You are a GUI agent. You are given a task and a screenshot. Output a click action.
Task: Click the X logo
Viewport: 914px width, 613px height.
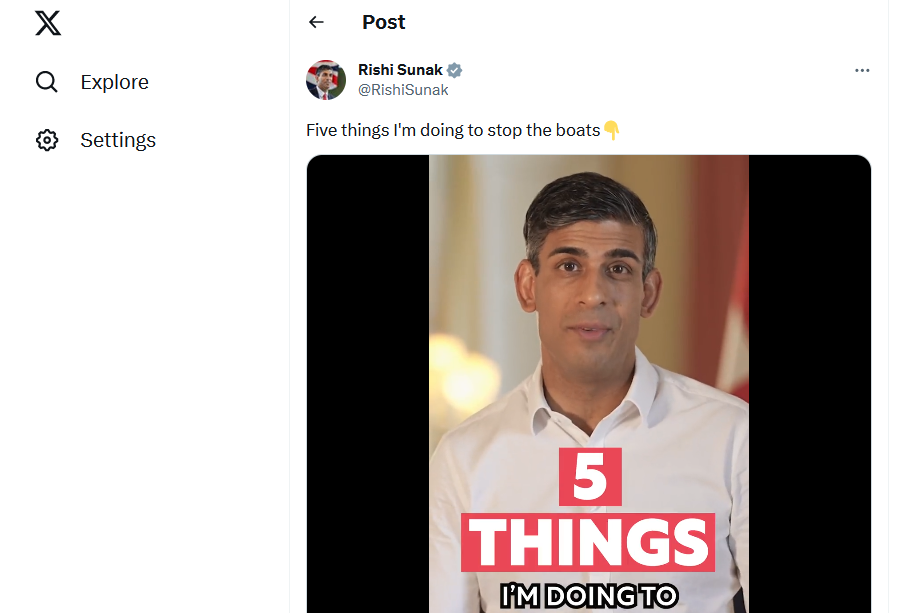click(48, 22)
